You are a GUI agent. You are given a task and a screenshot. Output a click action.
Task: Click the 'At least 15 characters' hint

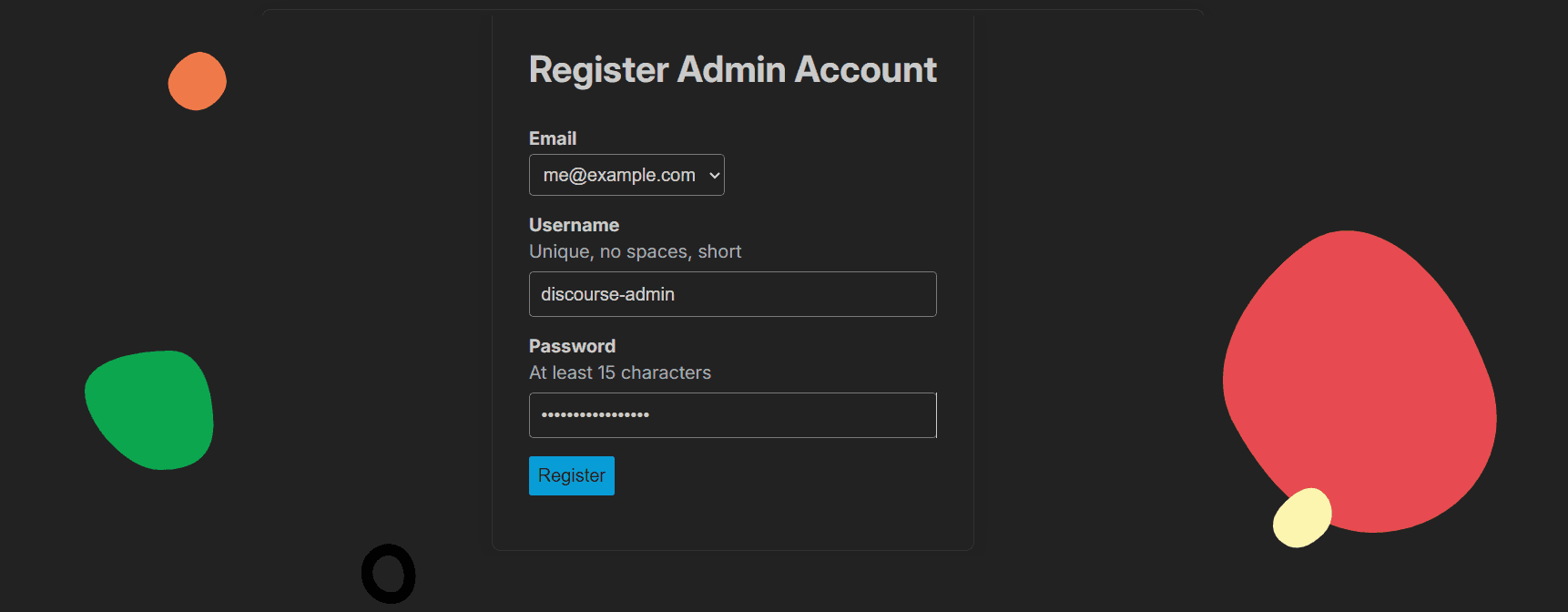click(x=619, y=372)
